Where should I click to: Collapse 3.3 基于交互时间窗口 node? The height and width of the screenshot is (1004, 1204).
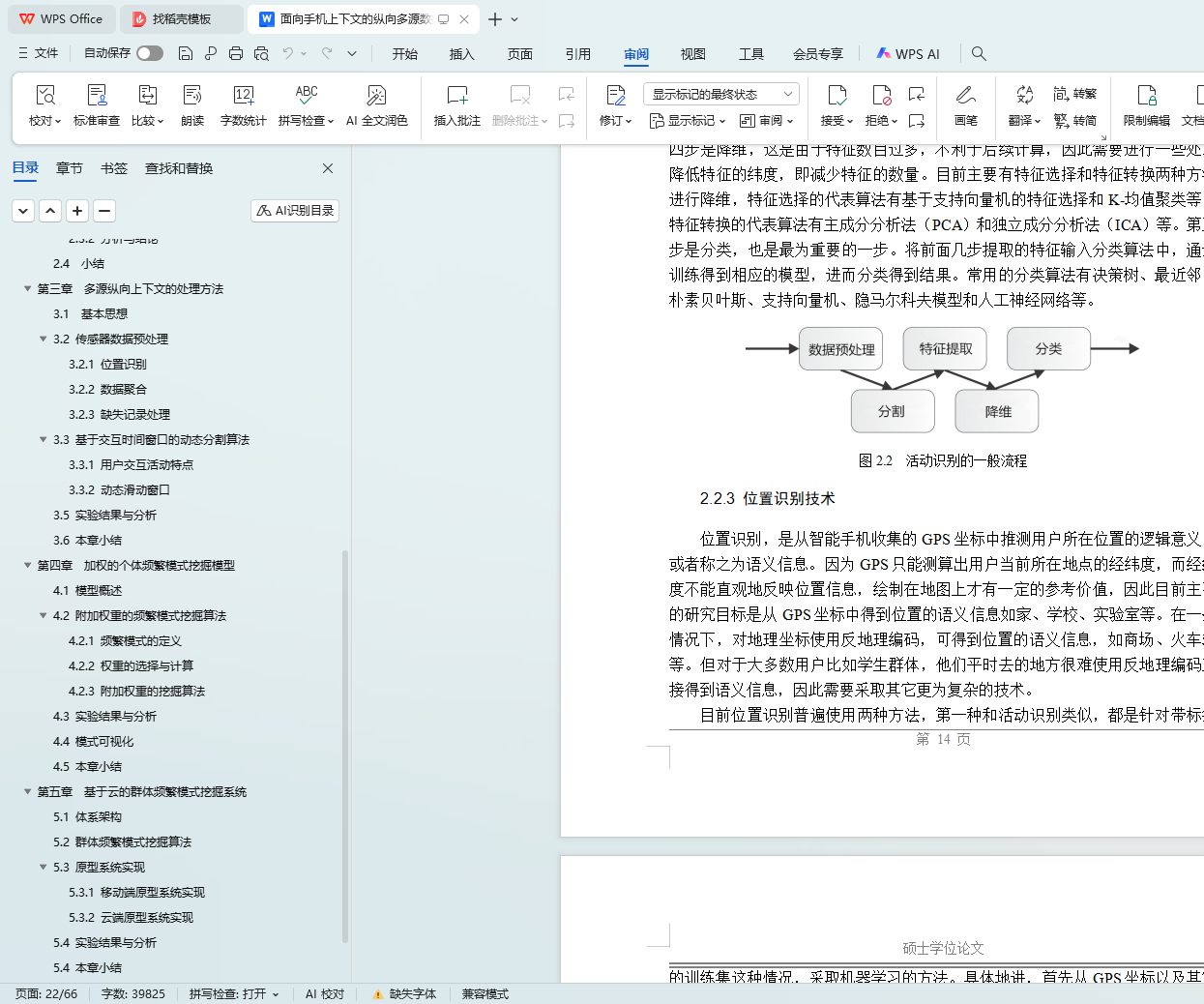pos(43,439)
